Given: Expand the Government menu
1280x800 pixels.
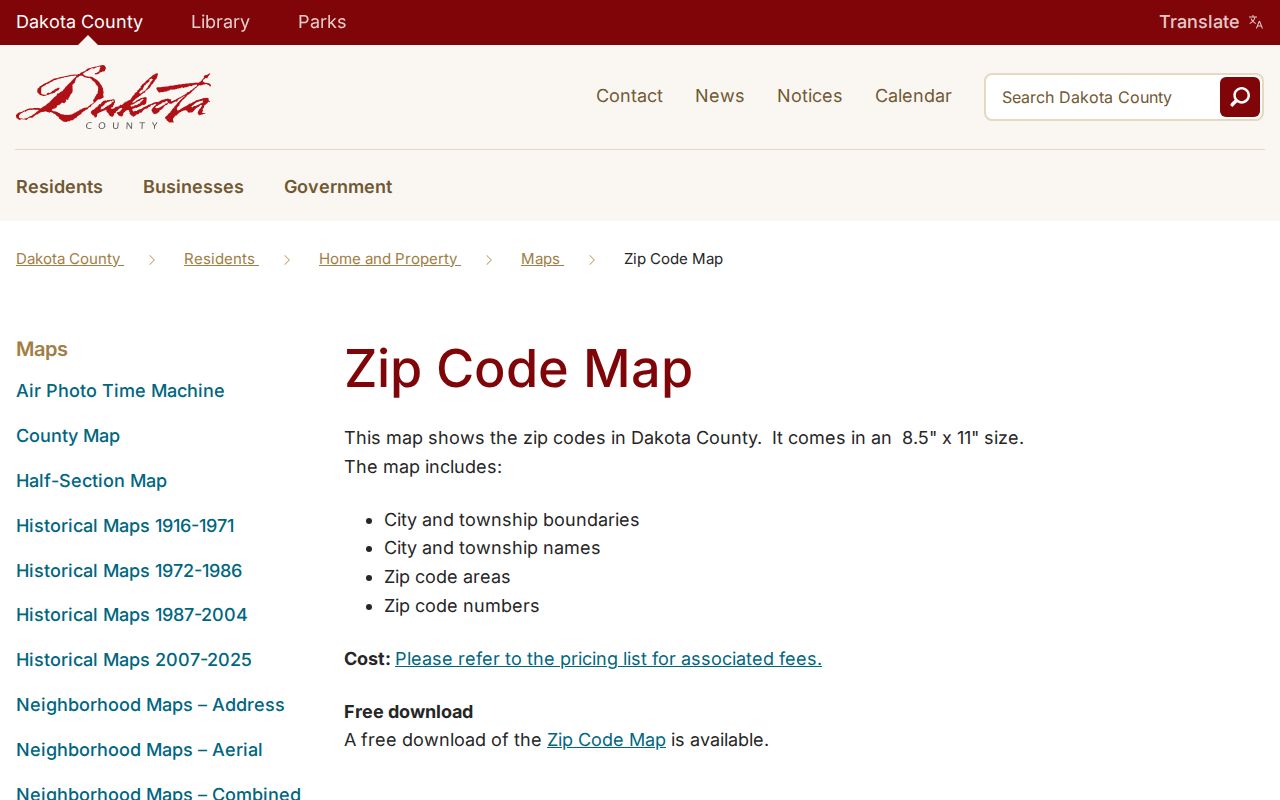Looking at the screenshot, I should tap(338, 187).
